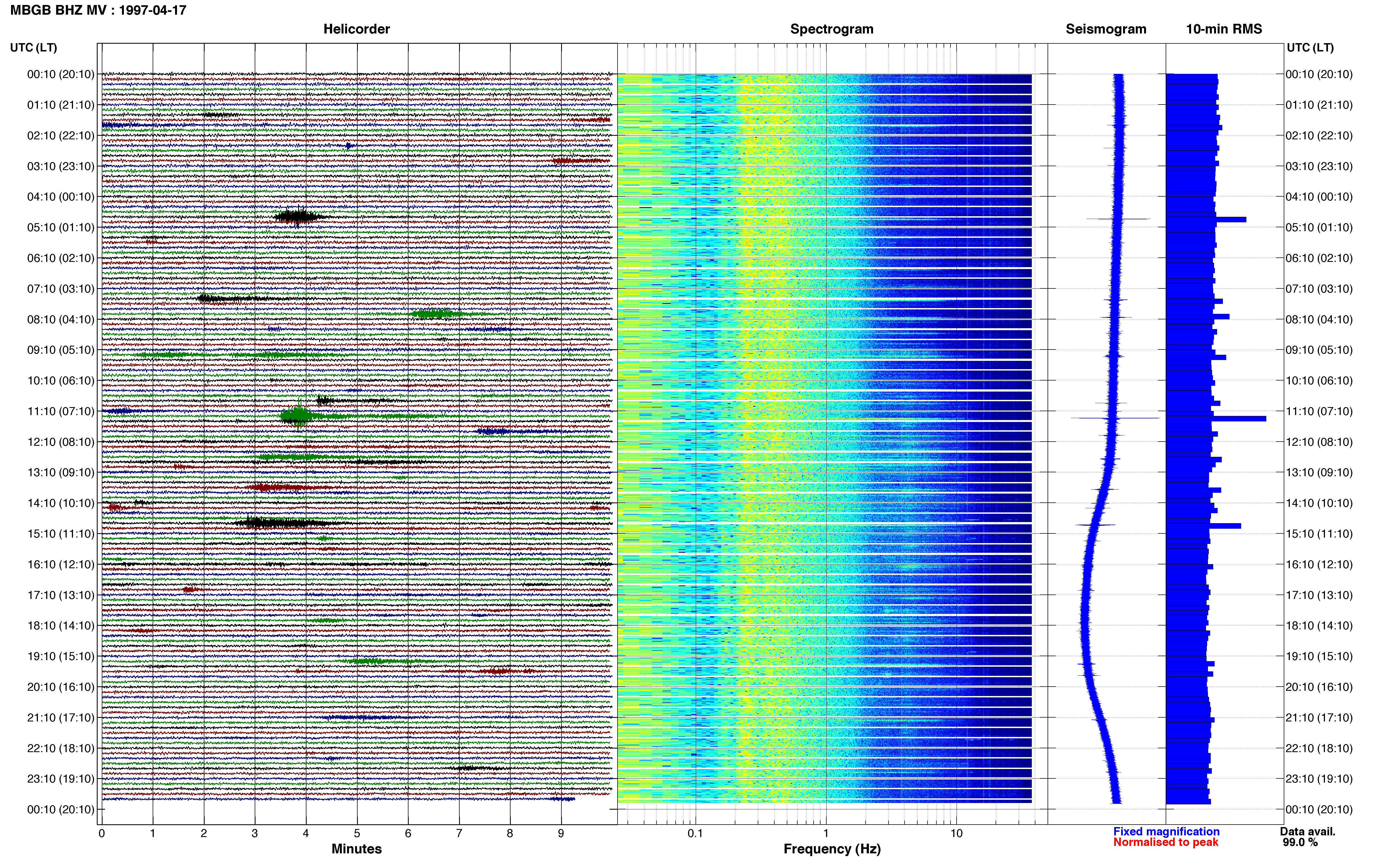
Task: Select the 'Spectrogram' panel heading
Action: point(832,29)
